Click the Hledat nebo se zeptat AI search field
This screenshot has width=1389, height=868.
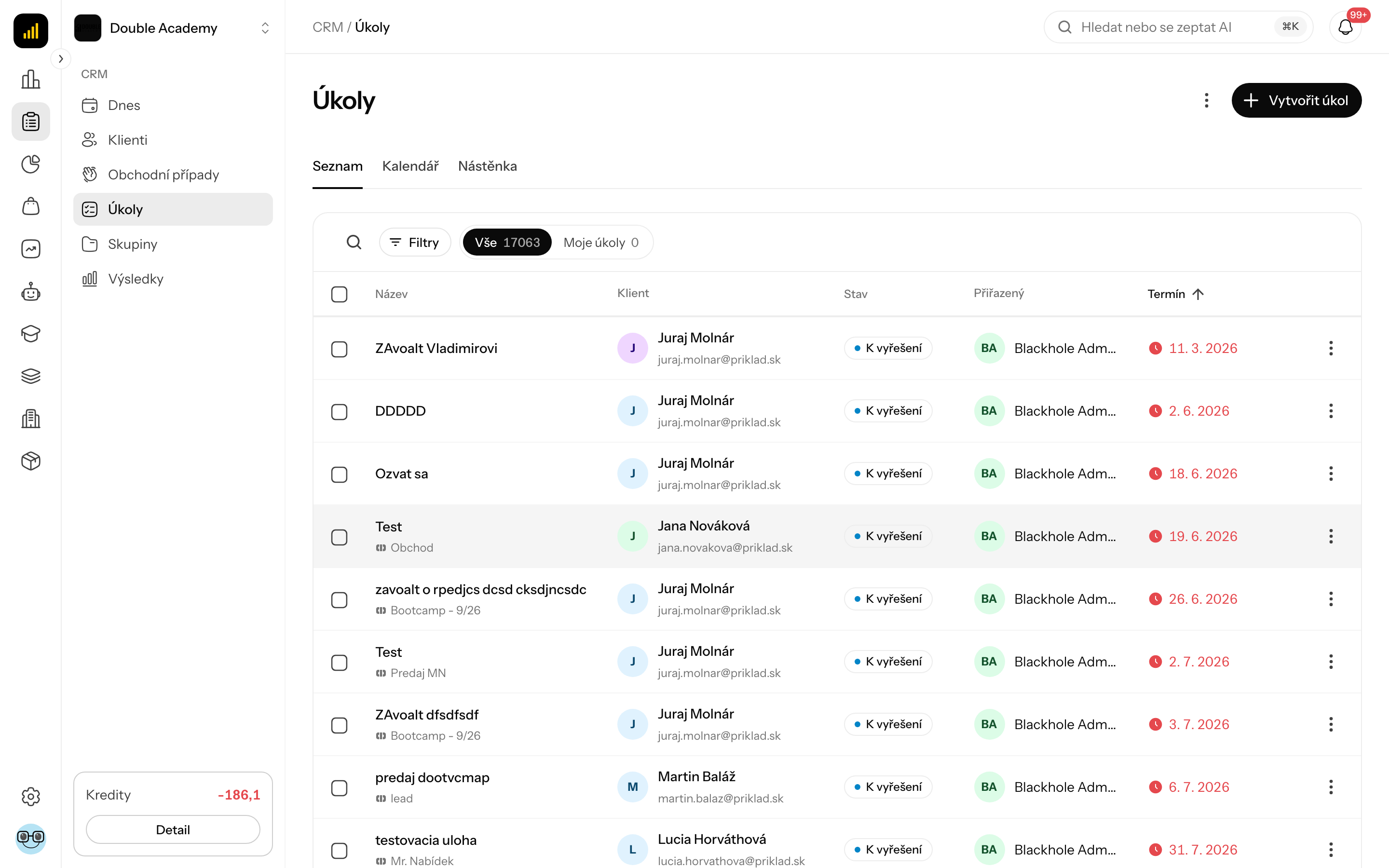click(1178, 27)
